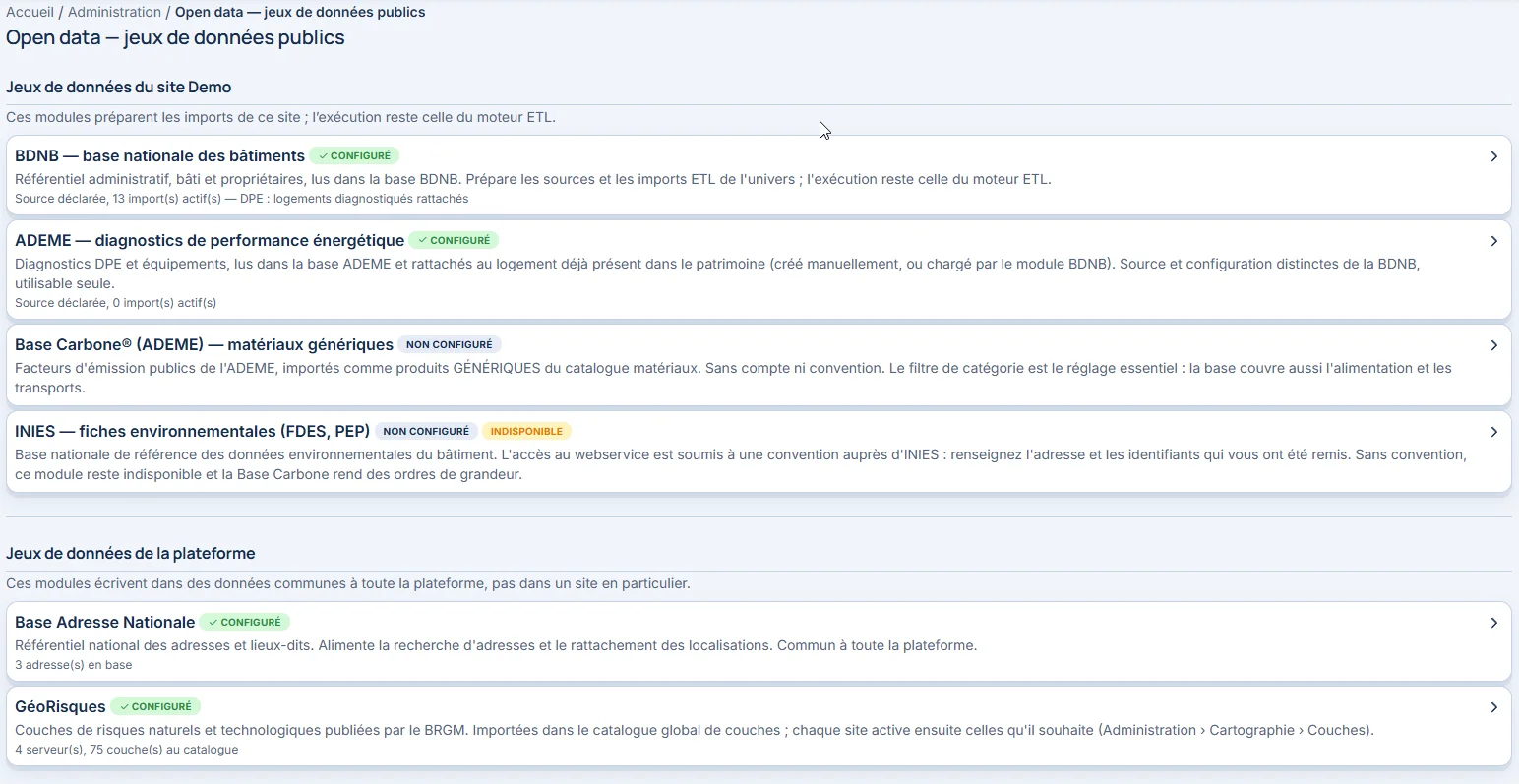Image resolution: width=1519 pixels, height=784 pixels.
Task: Open the GéoRisques module title
Action: (60, 706)
